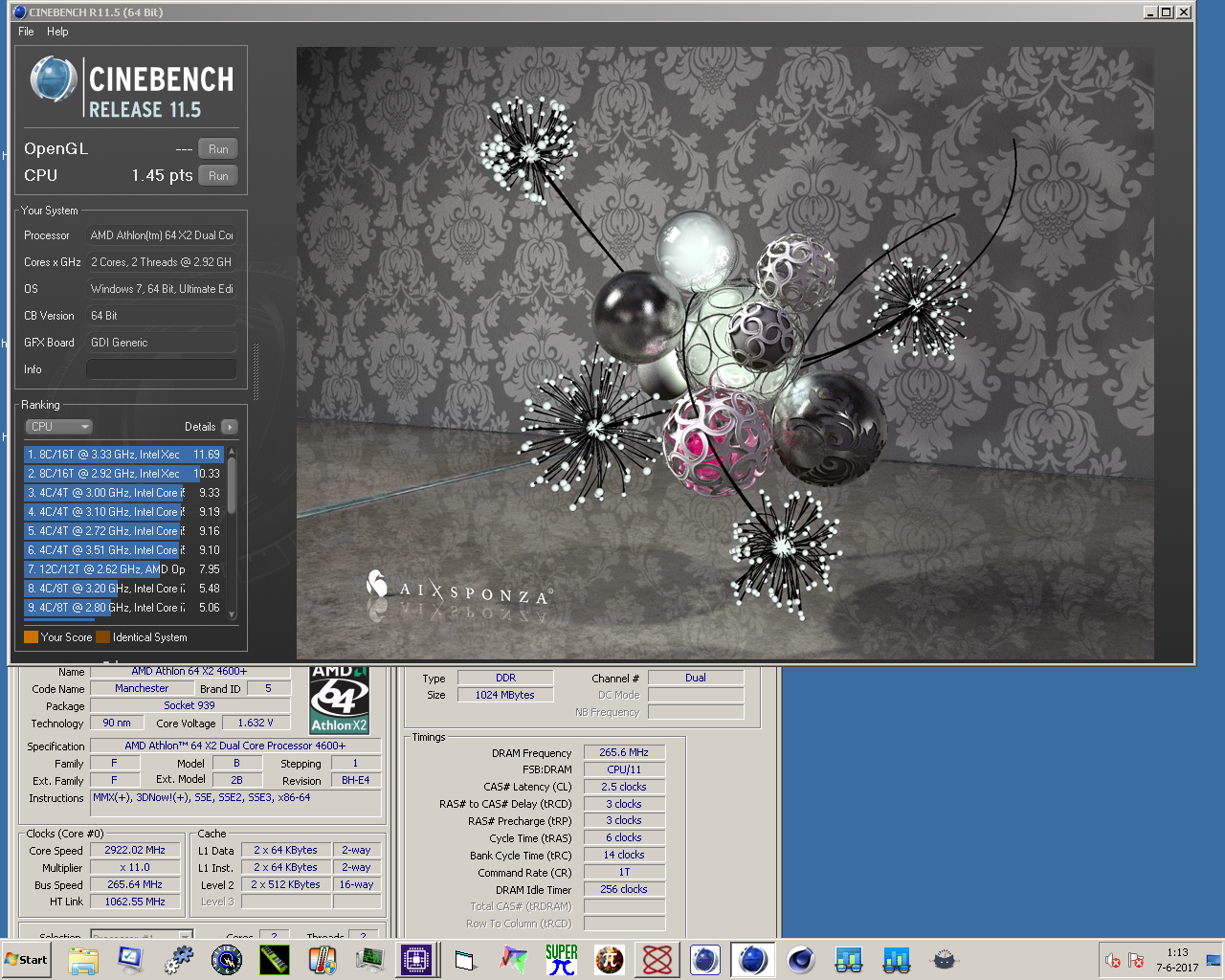
Task: Open the small white window icon in taskbar
Action: pyautogui.click(x=466, y=960)
